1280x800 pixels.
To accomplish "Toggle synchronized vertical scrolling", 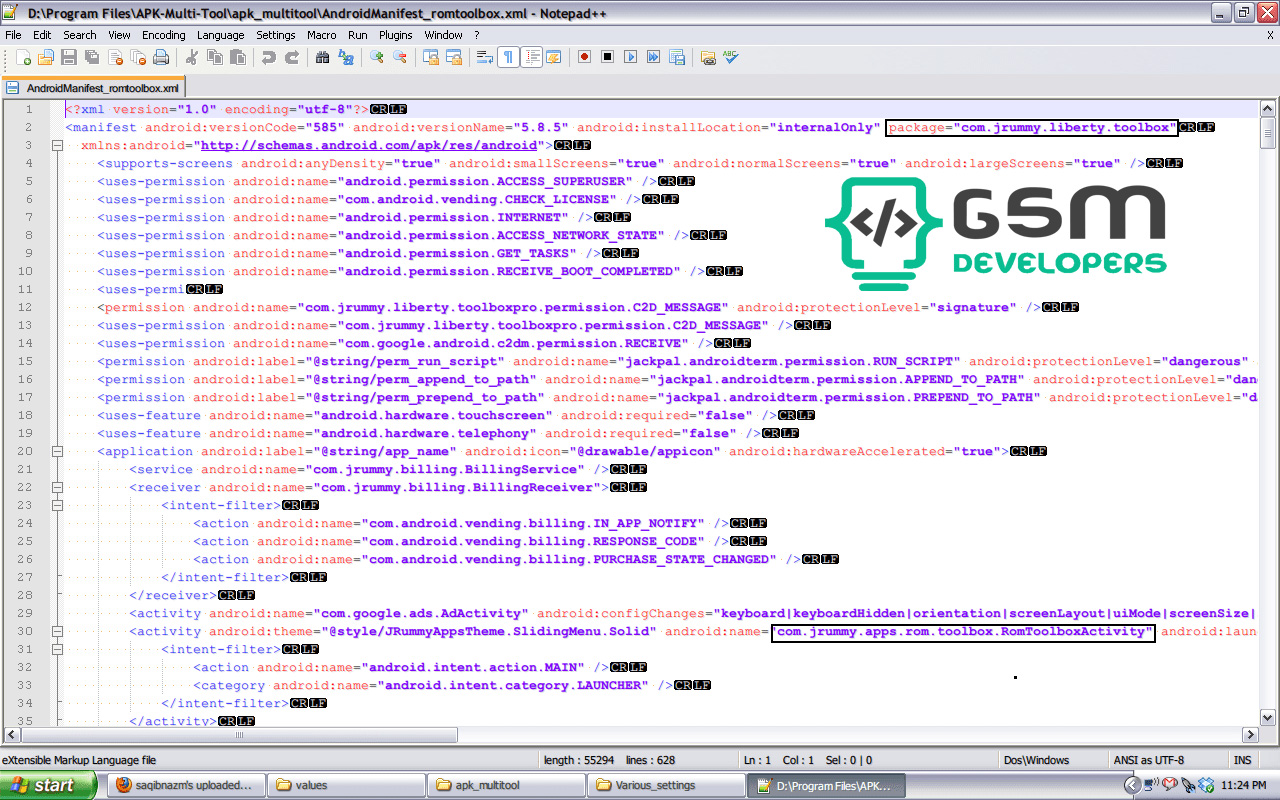I will [431, 58].
